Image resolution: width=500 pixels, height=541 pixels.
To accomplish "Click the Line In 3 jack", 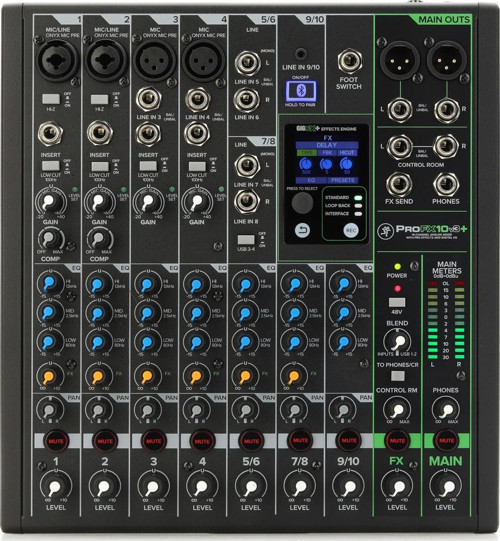I will click(148, 99).
